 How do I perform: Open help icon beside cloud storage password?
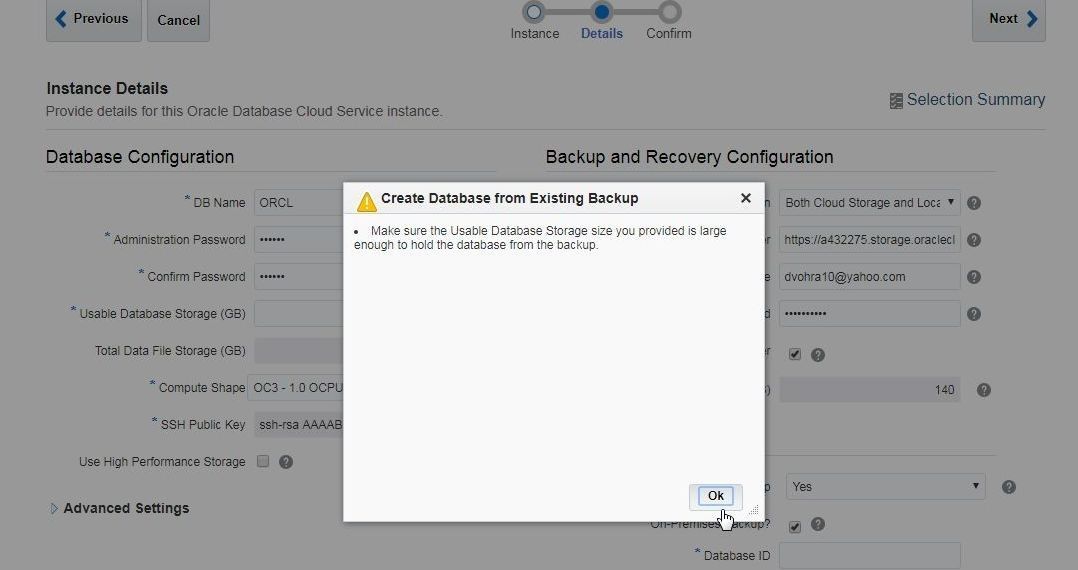pos(974,314)
